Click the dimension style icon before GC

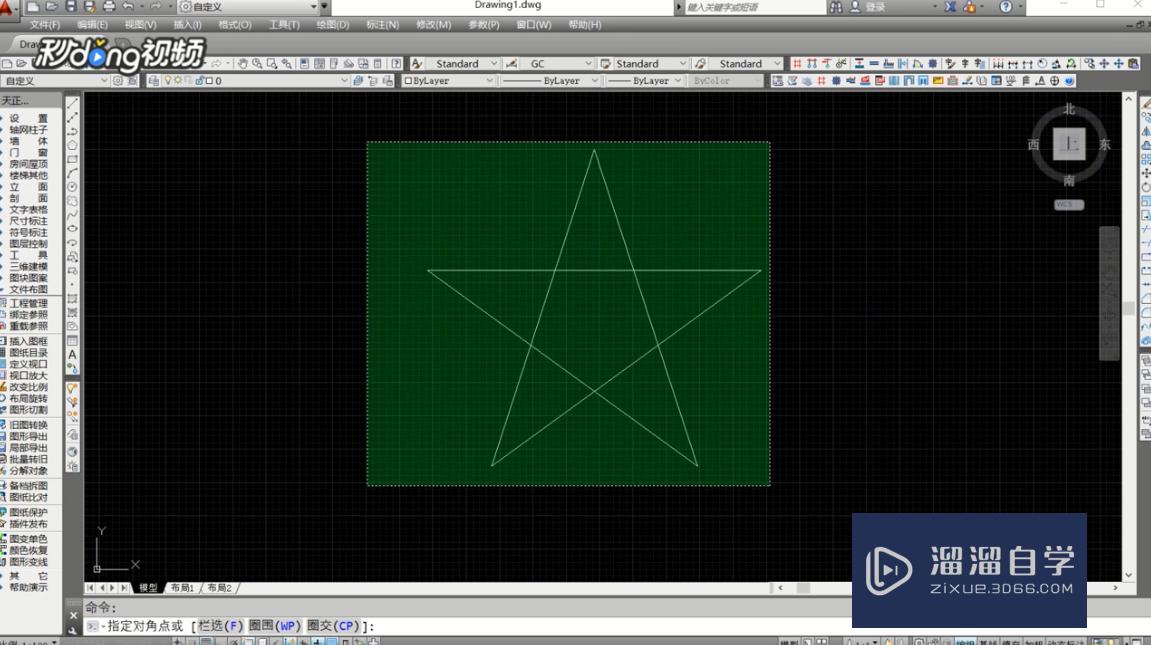[512, 64]
